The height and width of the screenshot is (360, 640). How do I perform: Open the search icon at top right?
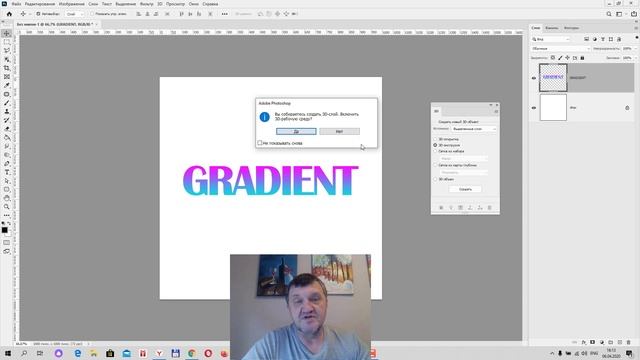pyautogui.click(x=609, y=14)
